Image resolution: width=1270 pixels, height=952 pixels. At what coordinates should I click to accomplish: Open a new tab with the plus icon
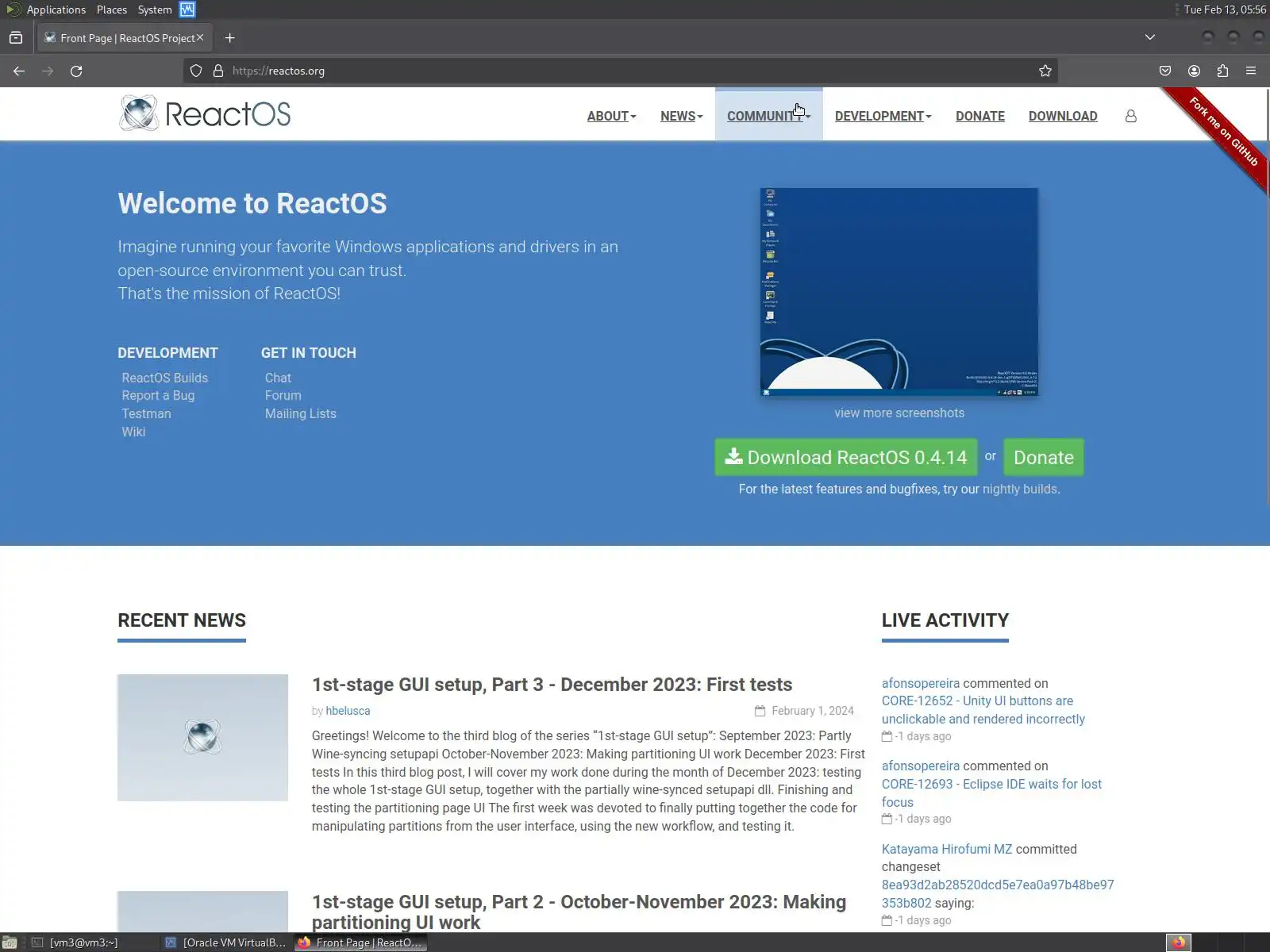[x=229, y=38]
